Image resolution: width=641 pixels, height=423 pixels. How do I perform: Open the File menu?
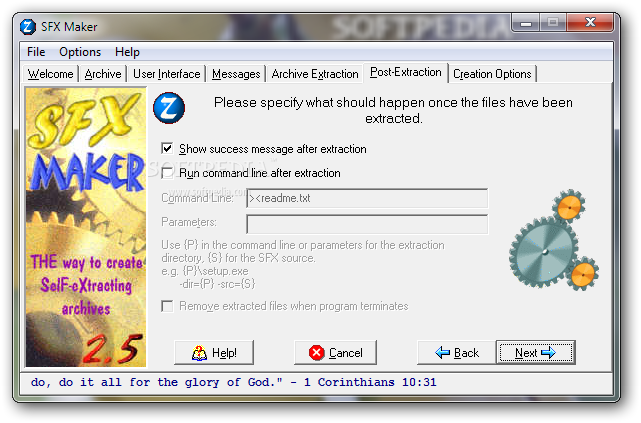(x=36, y=52)
